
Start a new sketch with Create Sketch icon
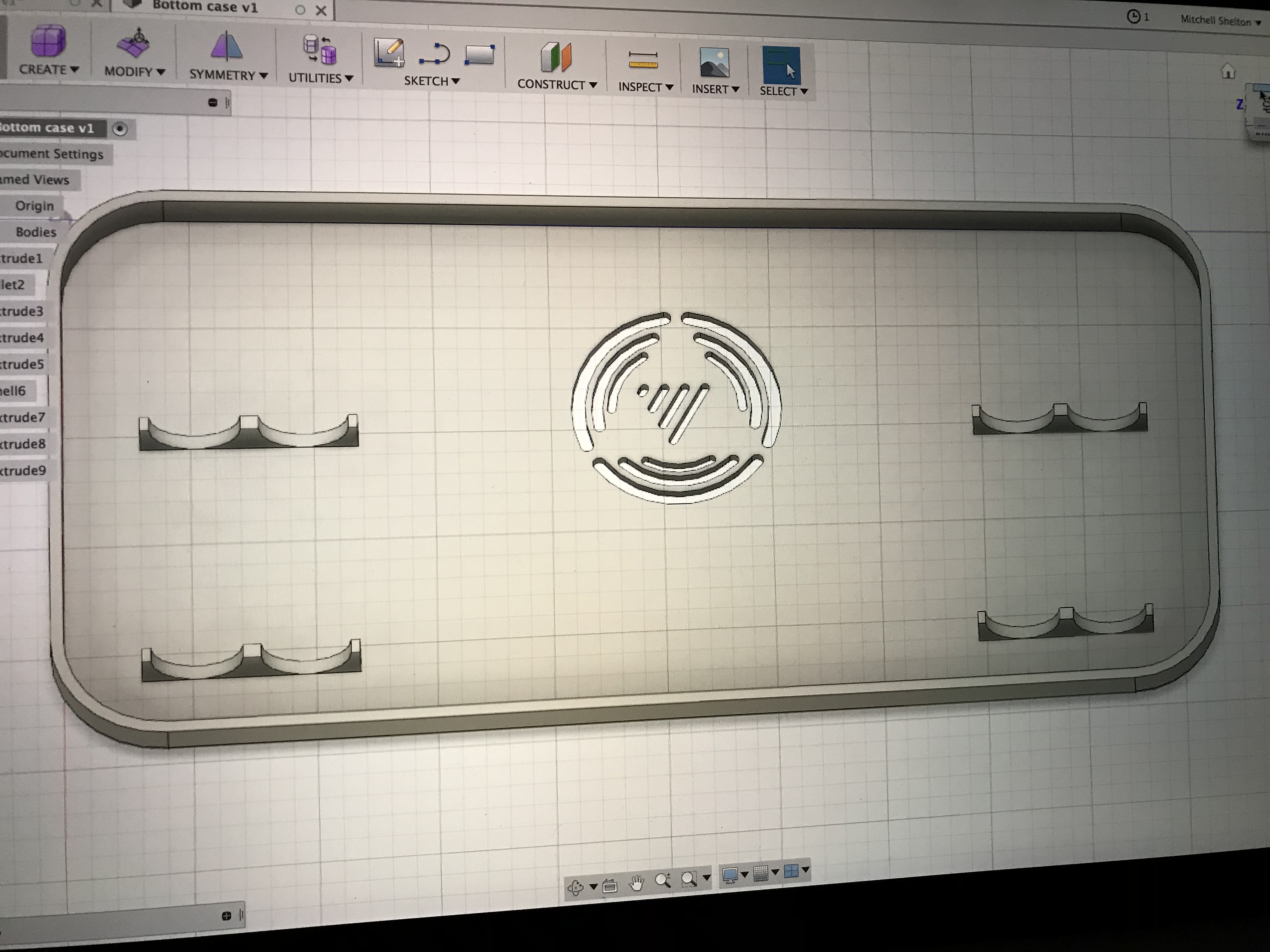tap(389, 53)
